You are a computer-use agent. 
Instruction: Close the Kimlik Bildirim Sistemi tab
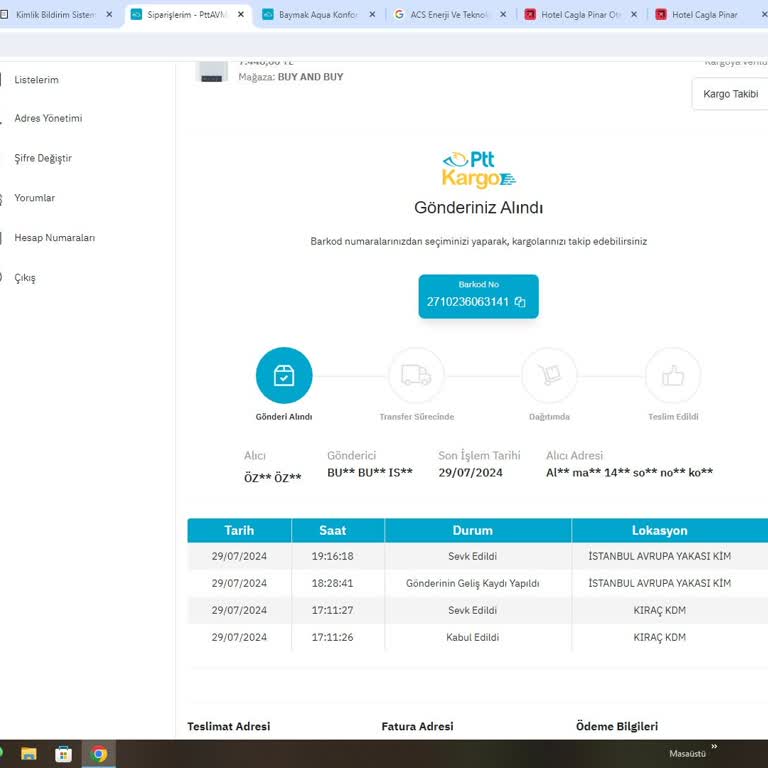point(109,15)
